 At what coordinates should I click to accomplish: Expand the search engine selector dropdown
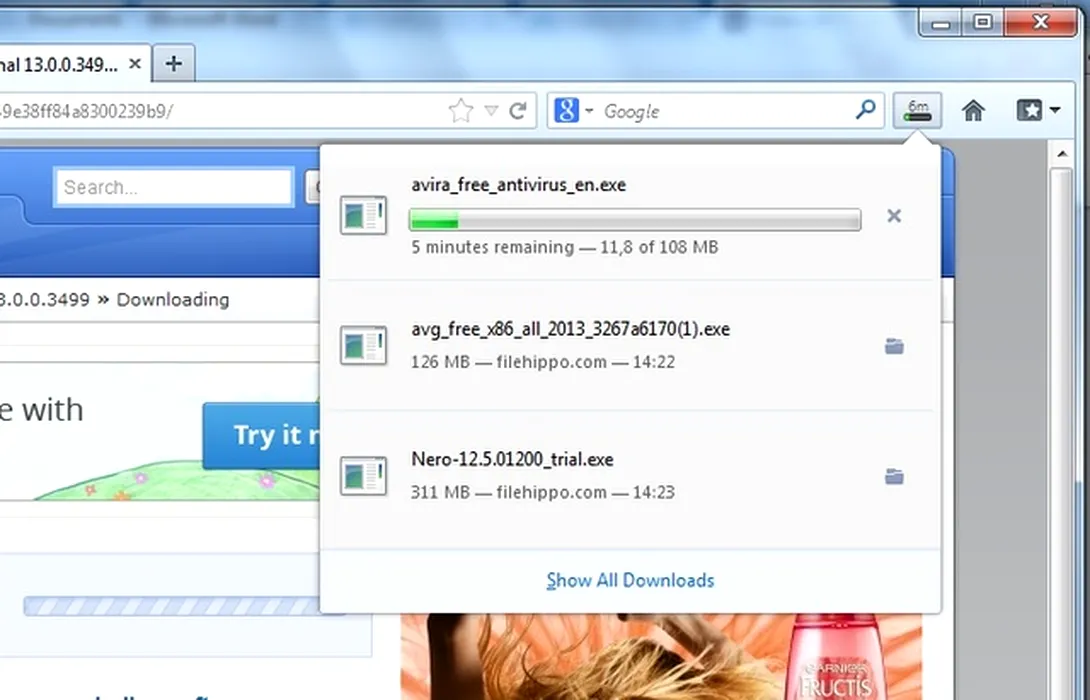[573, 111]
